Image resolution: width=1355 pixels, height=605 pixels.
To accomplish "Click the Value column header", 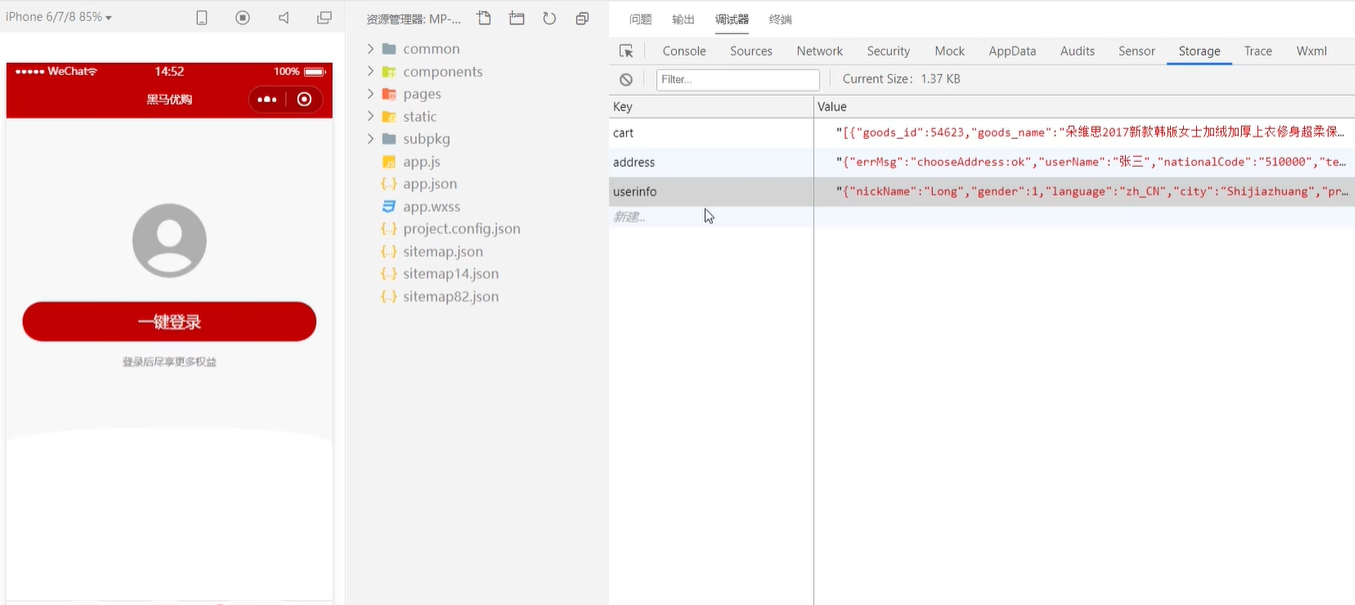I will pos(1084,106).
